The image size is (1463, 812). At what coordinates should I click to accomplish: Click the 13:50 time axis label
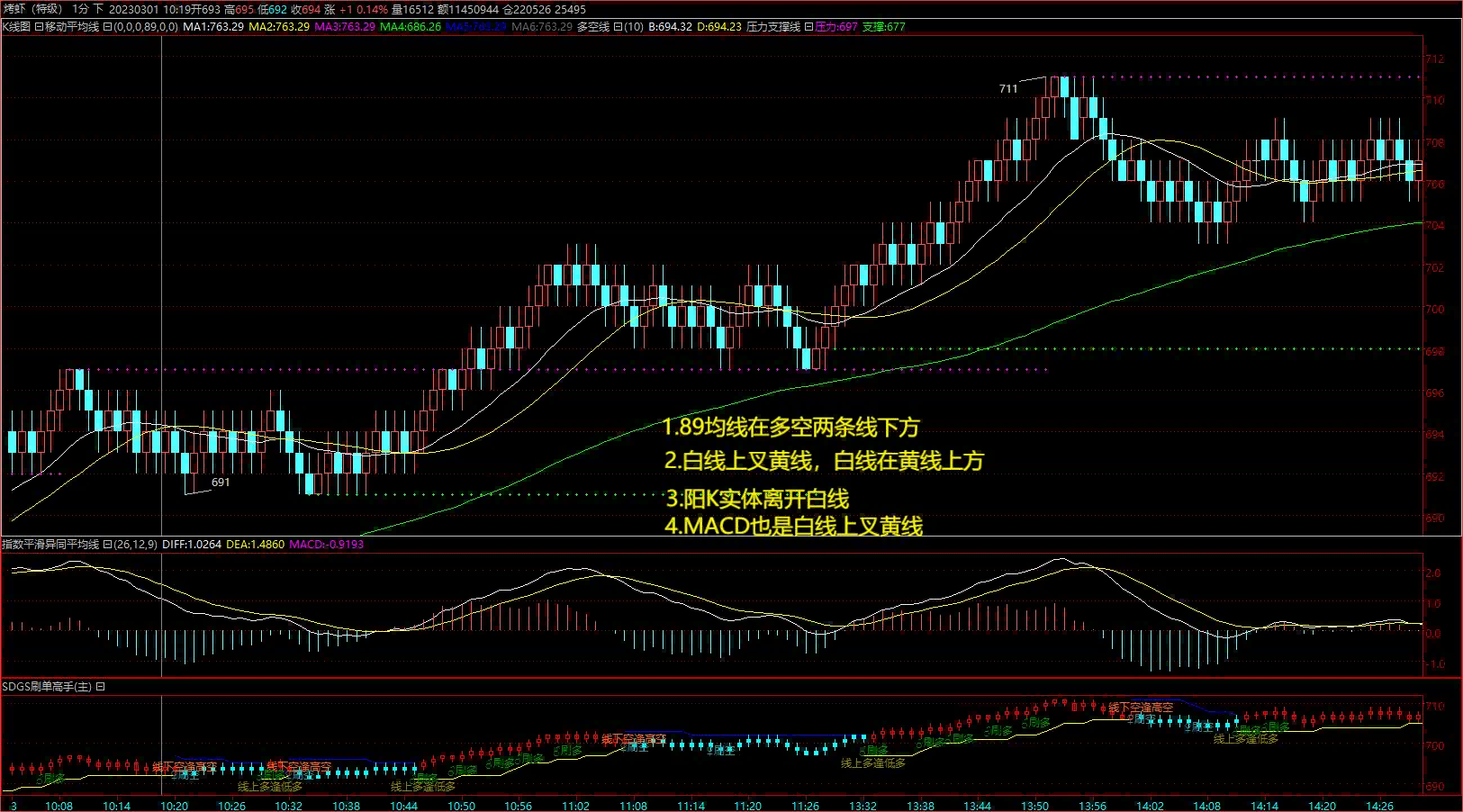click(x=1034, y=806)
